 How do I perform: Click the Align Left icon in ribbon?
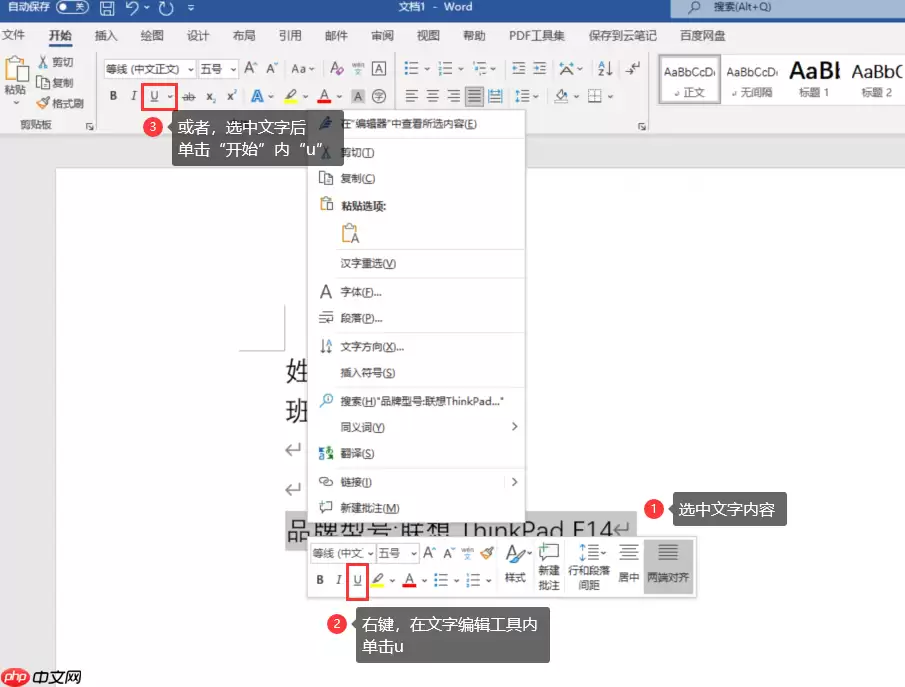412,96
